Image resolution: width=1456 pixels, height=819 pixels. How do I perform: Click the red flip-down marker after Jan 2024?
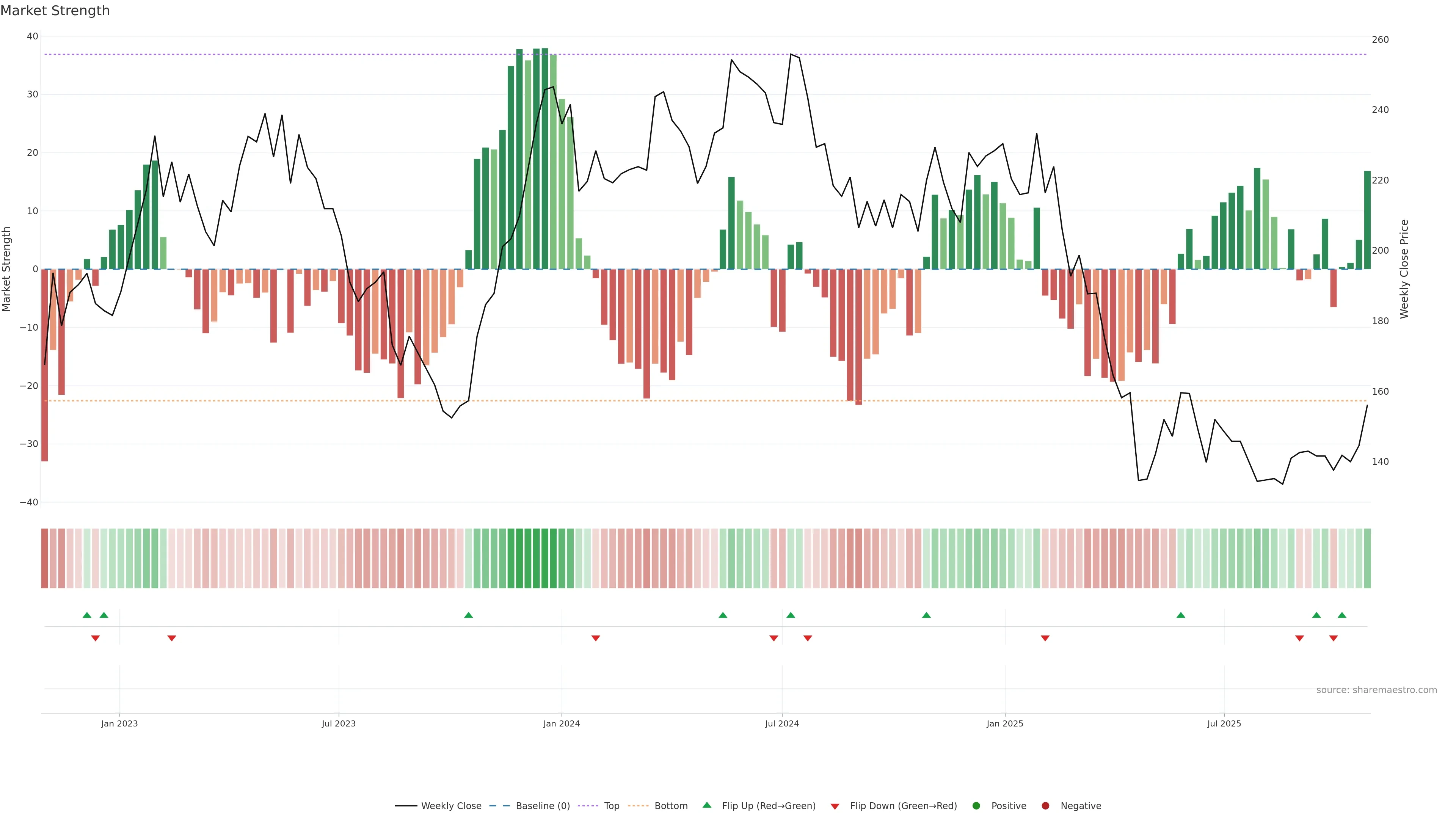(x=596, y=638)
